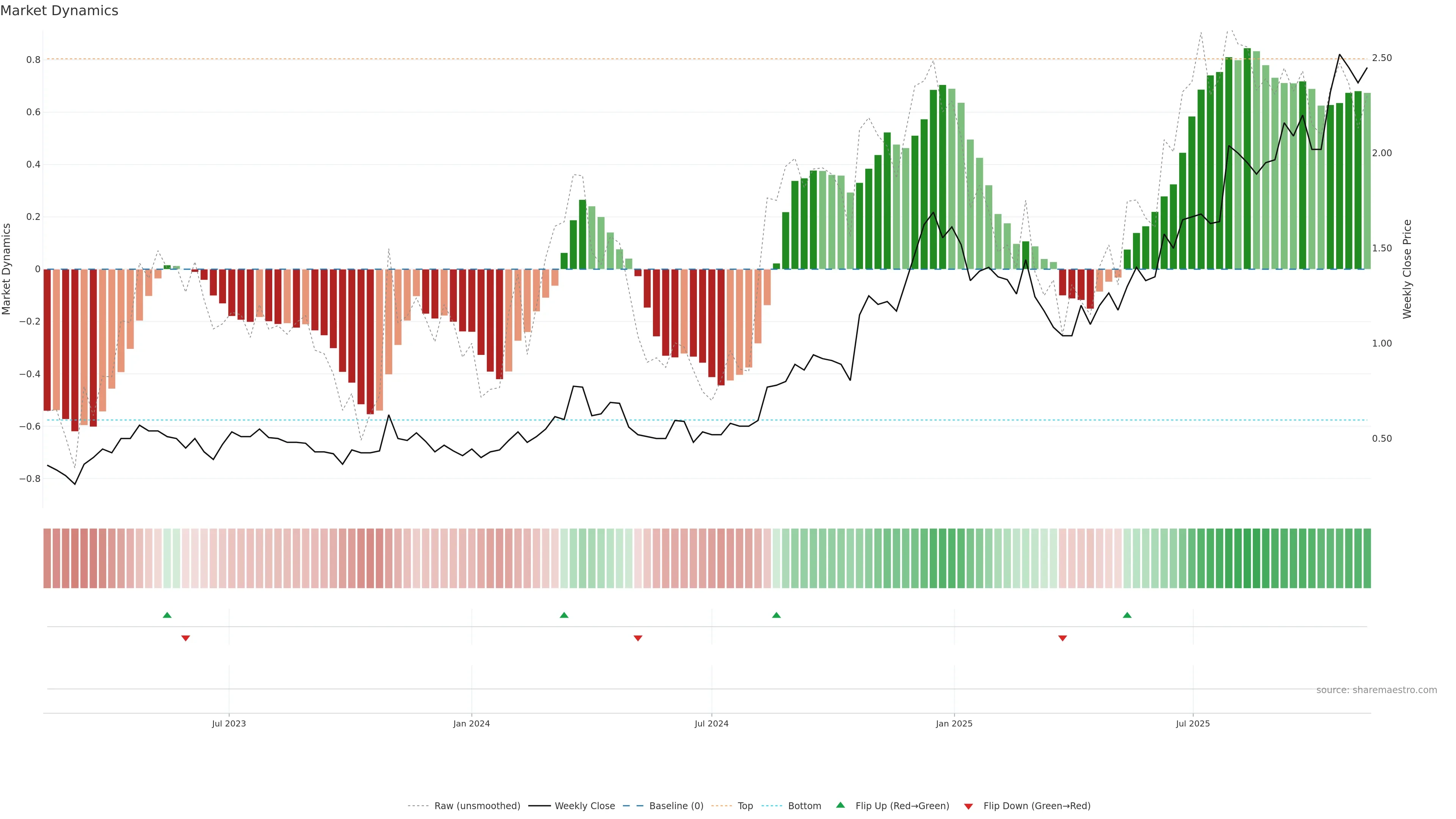Toggle the Weekly Close legend entry
This screenshot has height=819, width=1456.
pos(584,805)
